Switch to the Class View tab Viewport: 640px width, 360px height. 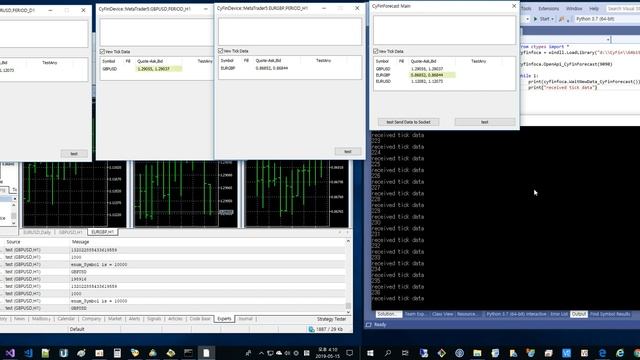(x=442, y=314)
